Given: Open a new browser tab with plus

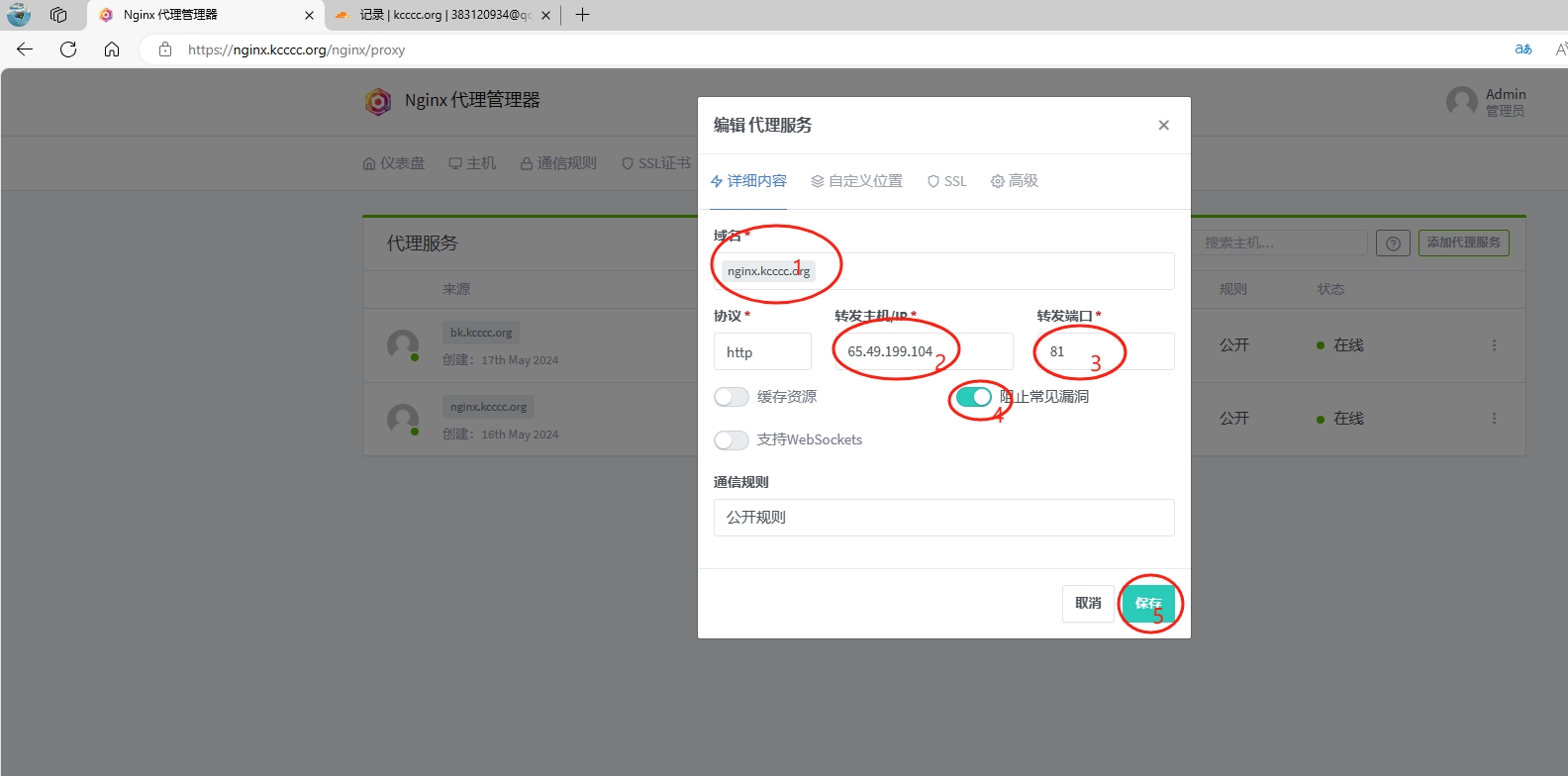Looking at the screenshot, I should (583, 15).
